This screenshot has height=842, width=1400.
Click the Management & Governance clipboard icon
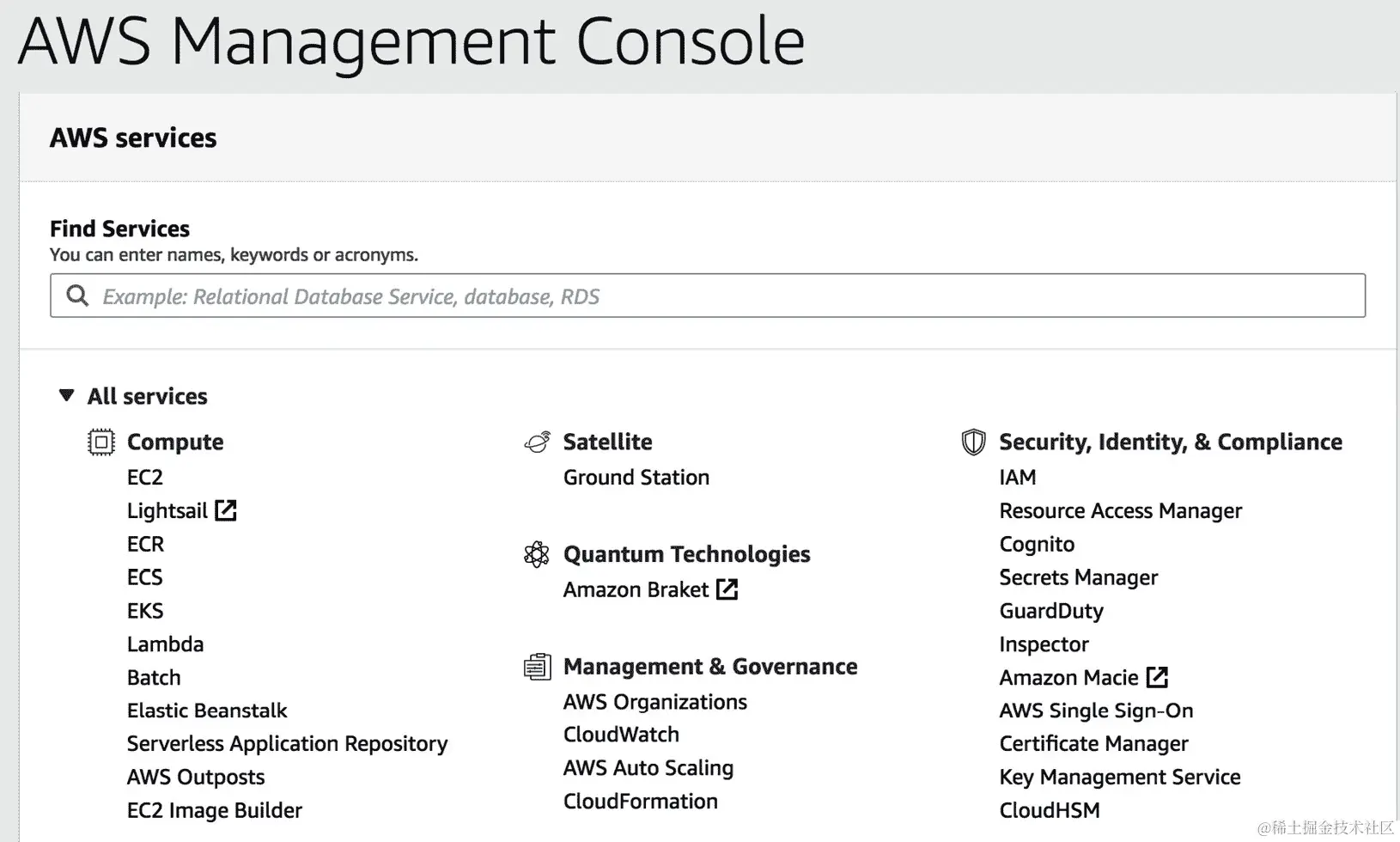(x=537, y=667)
